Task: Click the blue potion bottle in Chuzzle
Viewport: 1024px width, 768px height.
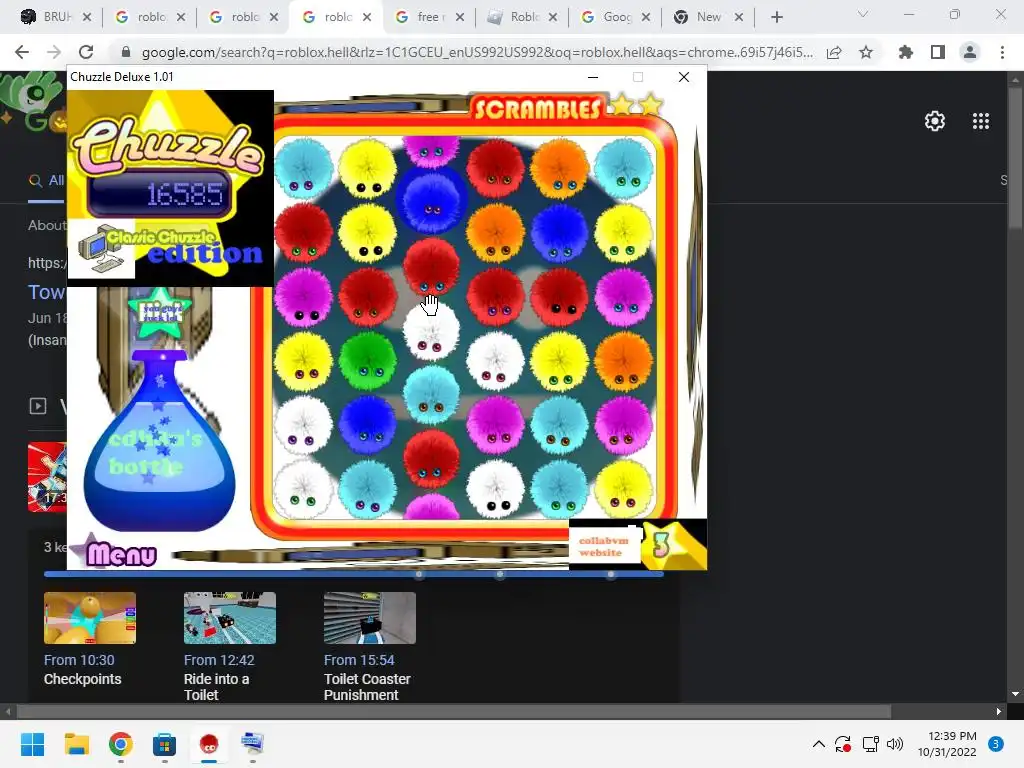Action: coord(159,441)
